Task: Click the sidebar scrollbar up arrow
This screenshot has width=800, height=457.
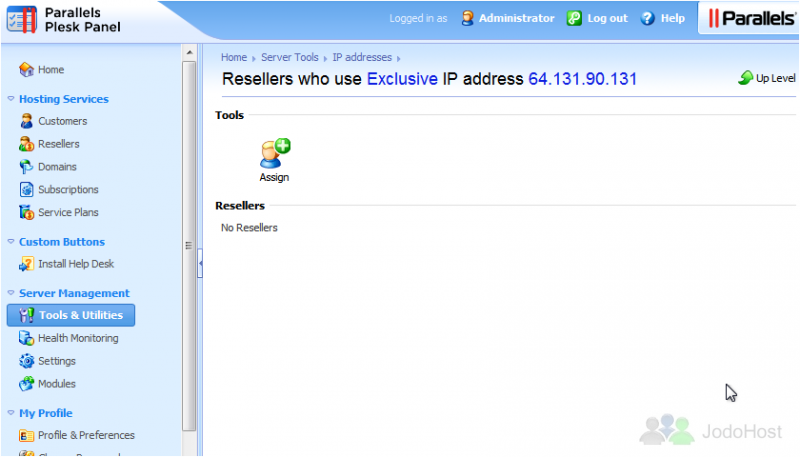Action: point(189,53)
